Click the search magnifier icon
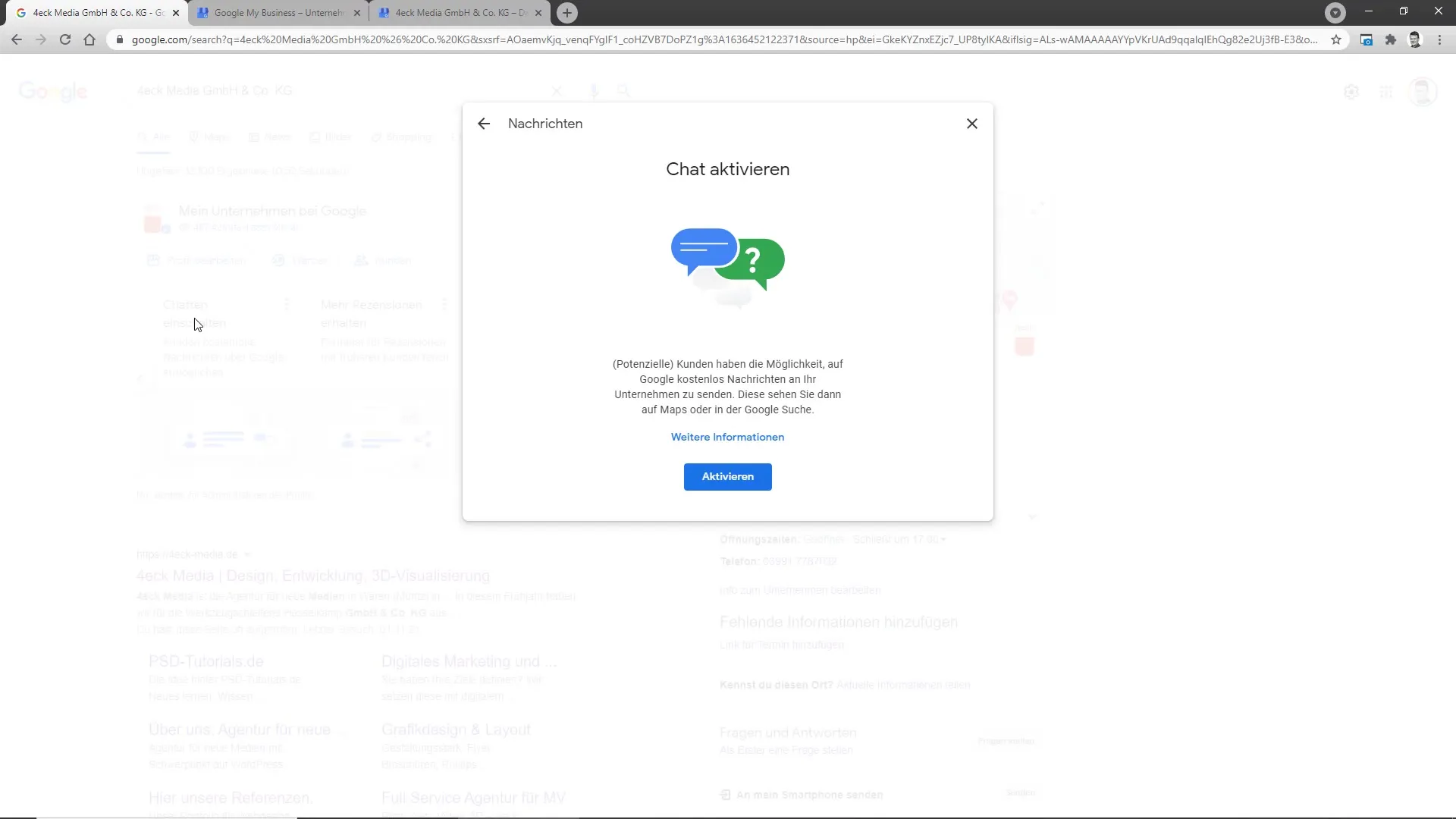This screenshot has width=1456, height=819. click(623, 91)
